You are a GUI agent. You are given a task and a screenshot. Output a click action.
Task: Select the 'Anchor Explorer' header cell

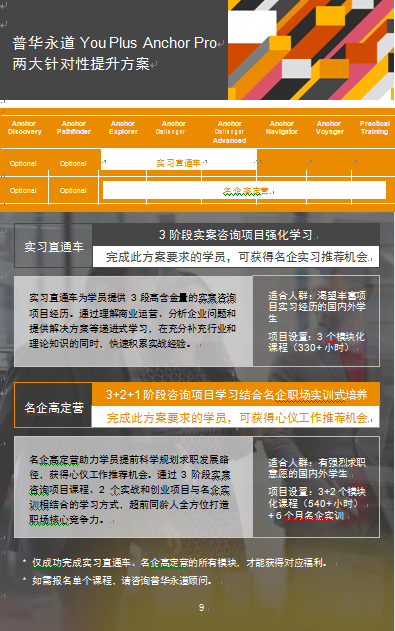(123, 128)
